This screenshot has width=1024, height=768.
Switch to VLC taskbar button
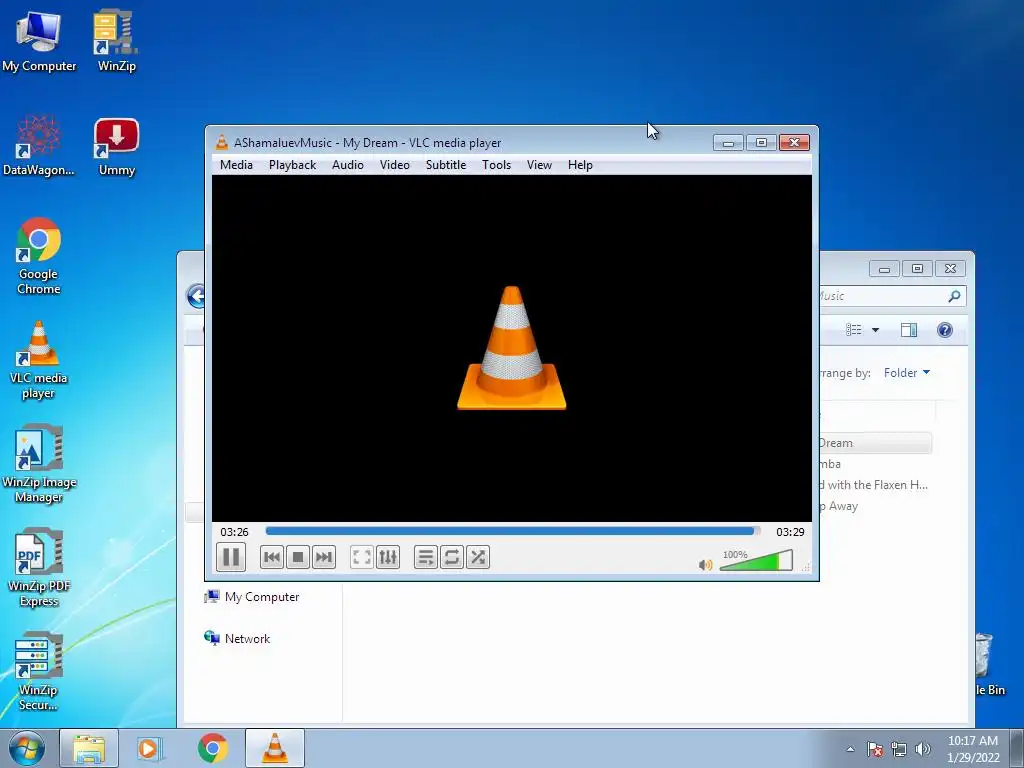click(x=275, y=748)
